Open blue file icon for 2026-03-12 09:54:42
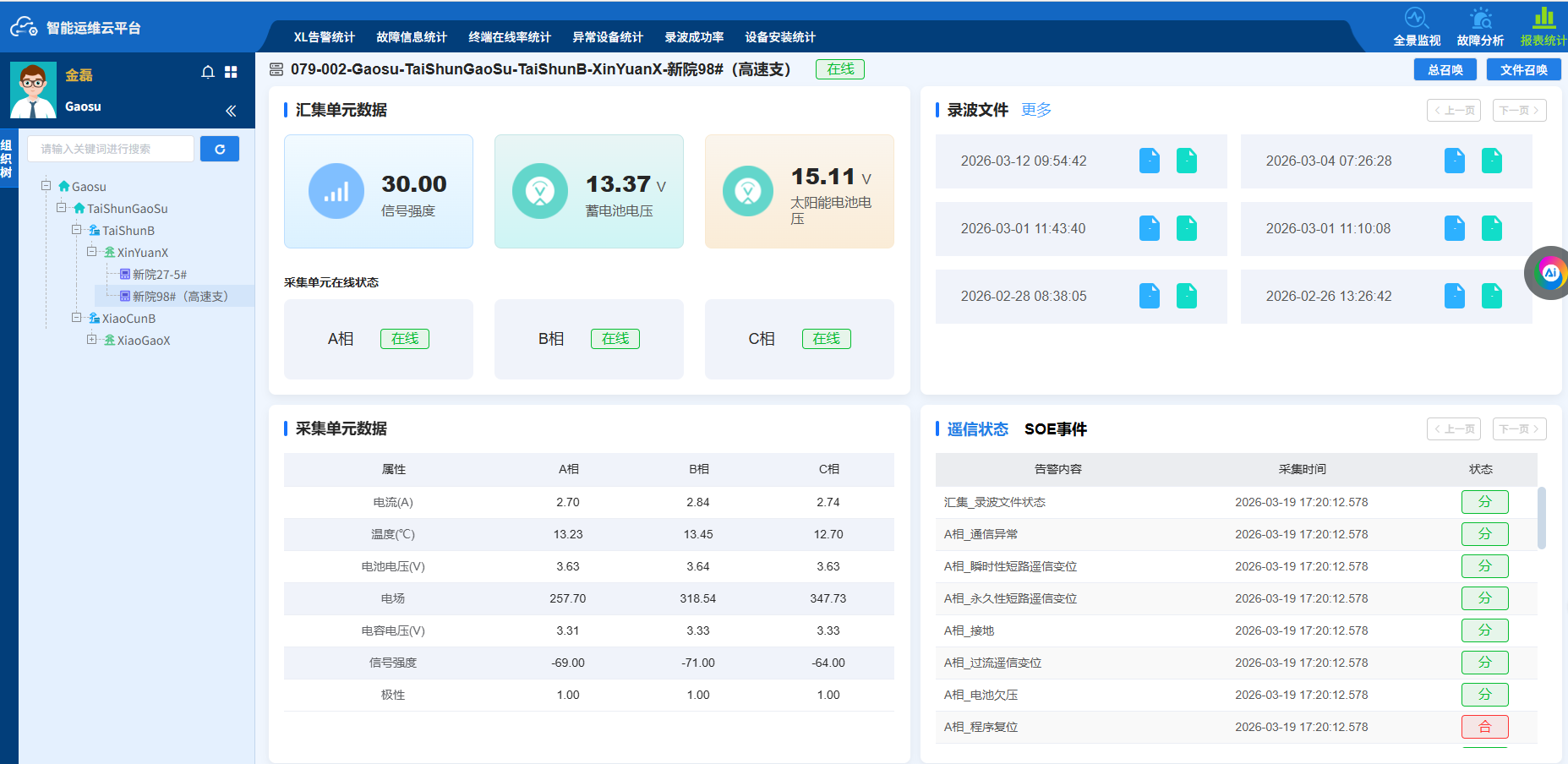 pos(1150,161)
